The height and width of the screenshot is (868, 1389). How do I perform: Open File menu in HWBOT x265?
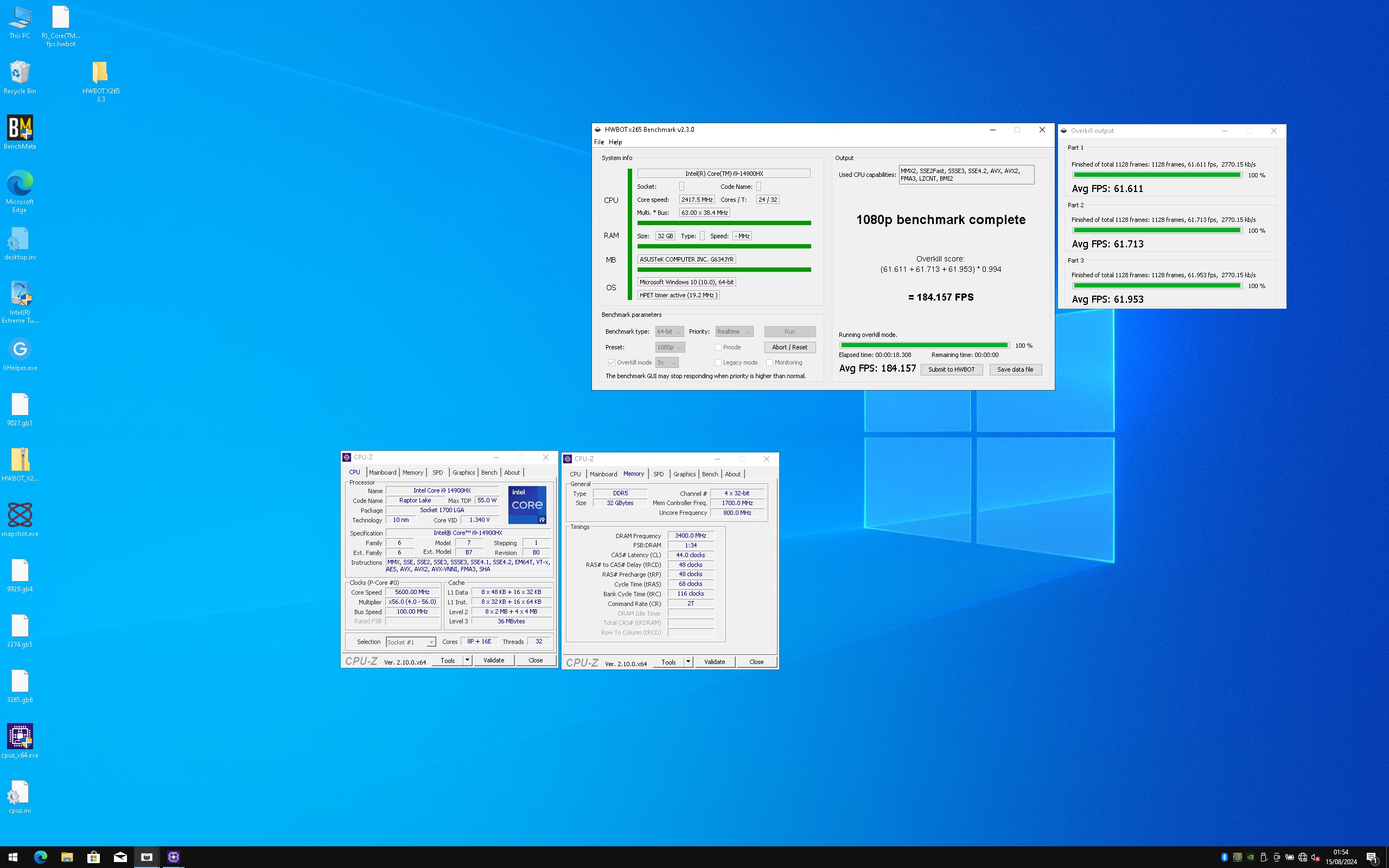(598, 142)
